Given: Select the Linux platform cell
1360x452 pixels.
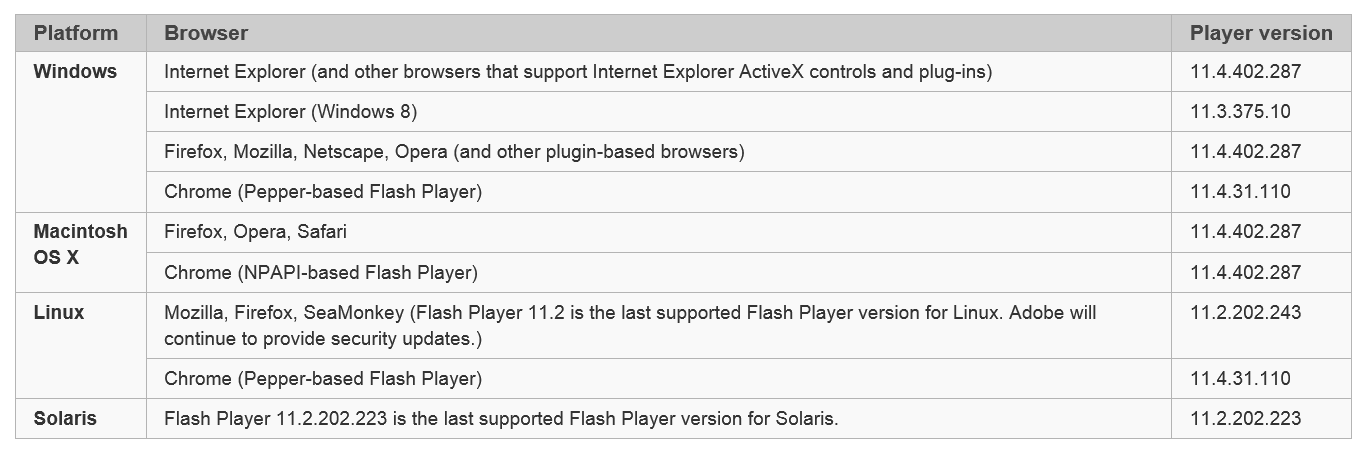Looking at the screenshot, I should [59, 313].
